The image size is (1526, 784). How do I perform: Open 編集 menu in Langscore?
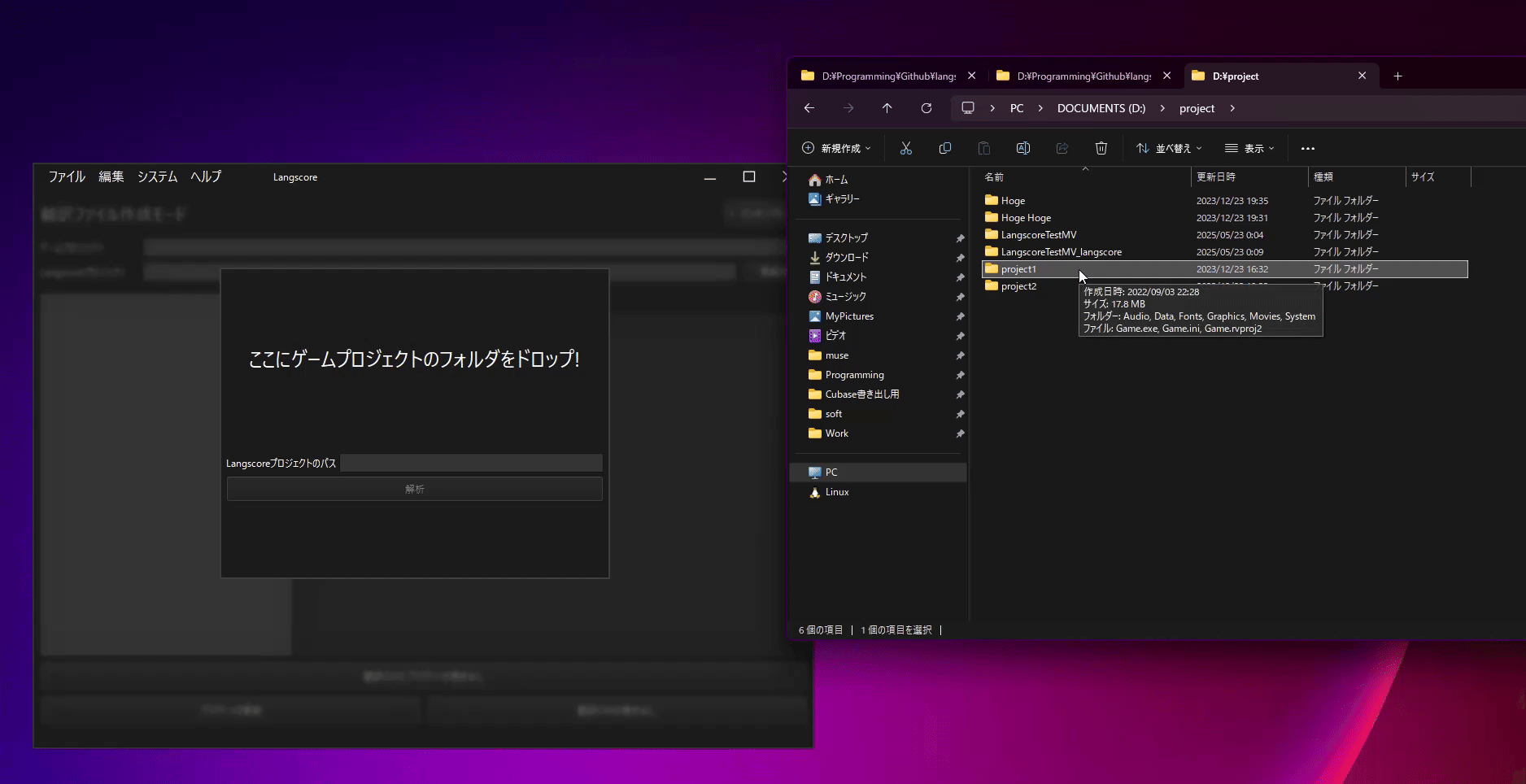111,176
